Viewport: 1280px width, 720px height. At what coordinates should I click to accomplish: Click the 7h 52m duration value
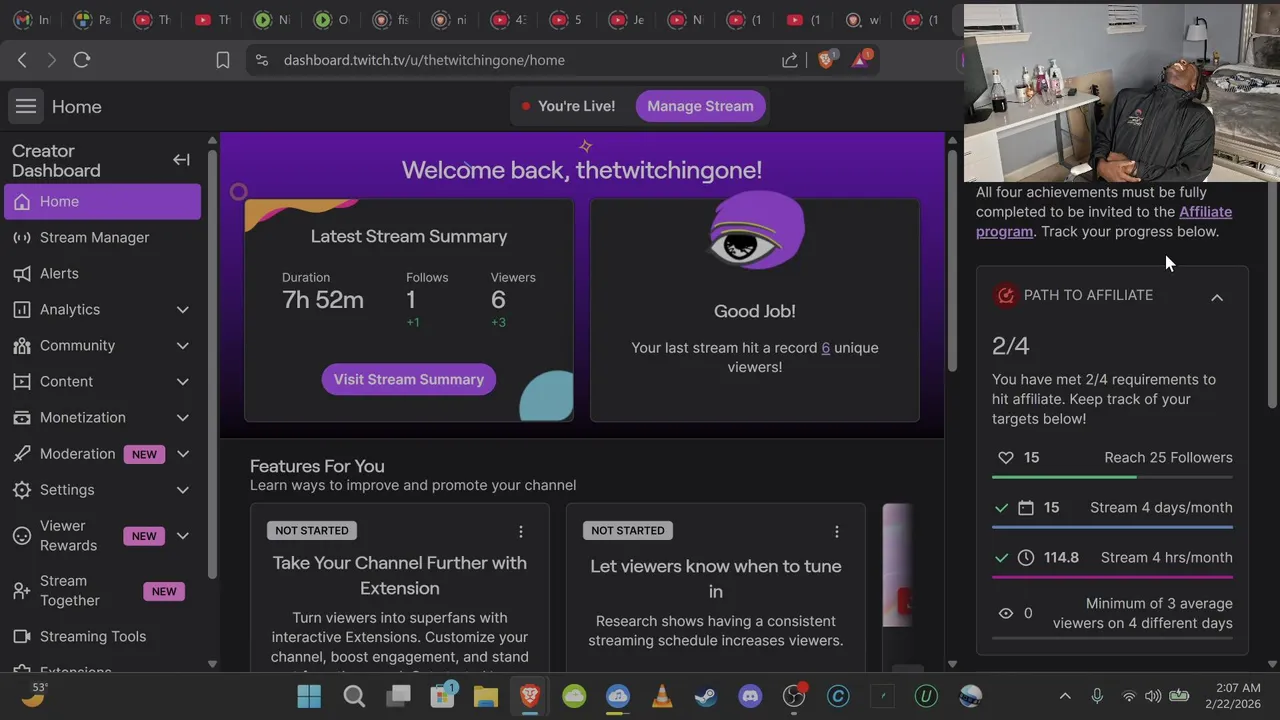323,300
